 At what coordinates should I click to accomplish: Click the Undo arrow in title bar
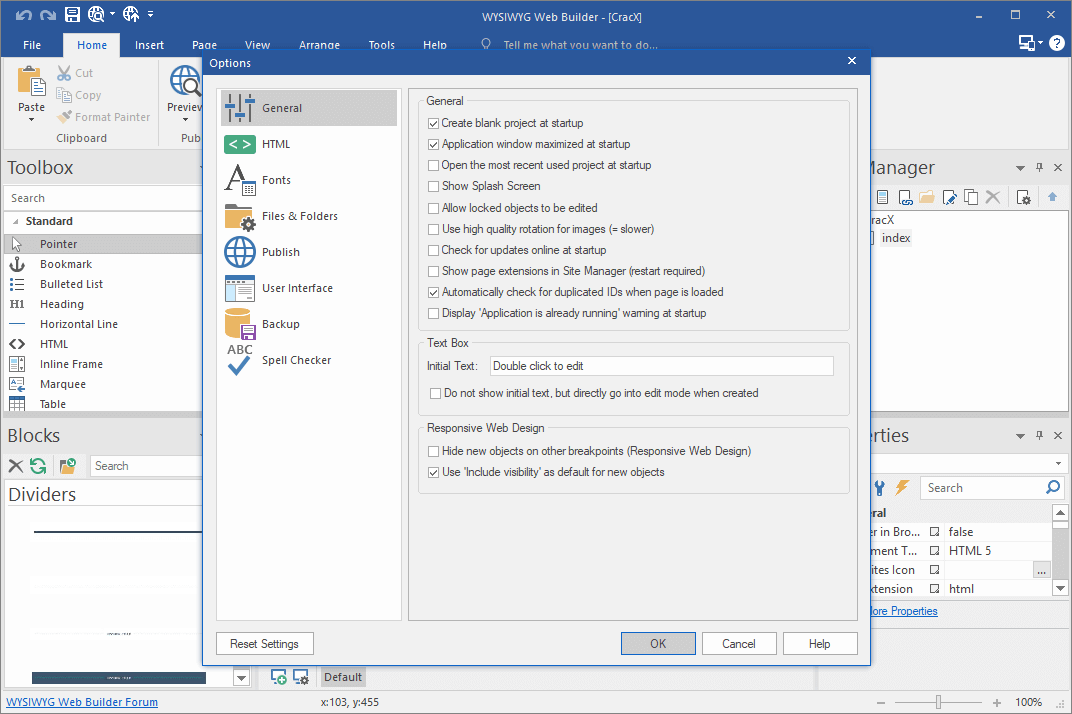[x=24, y=15]
